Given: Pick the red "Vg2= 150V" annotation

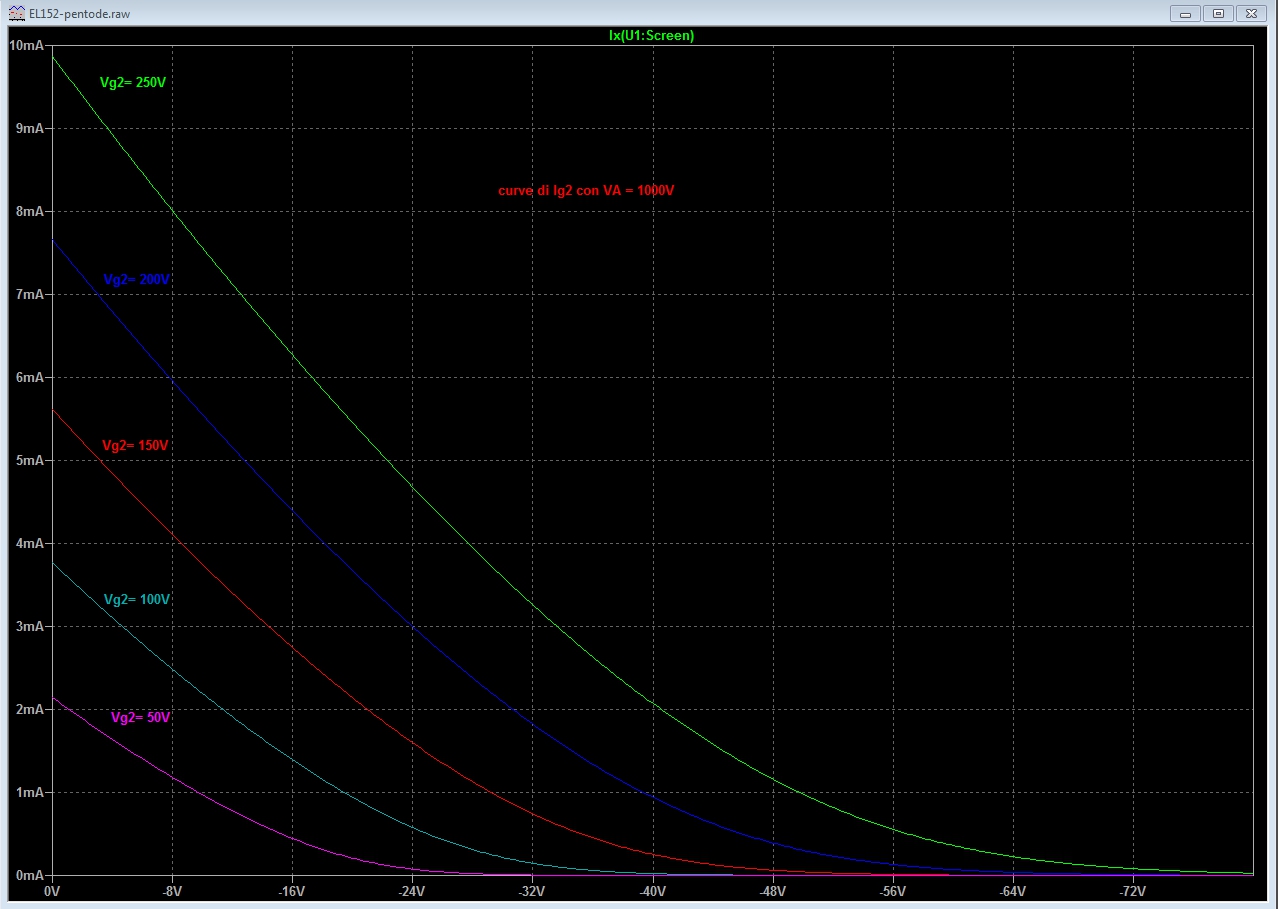Looking at the screenshot, I should [135, 445].
